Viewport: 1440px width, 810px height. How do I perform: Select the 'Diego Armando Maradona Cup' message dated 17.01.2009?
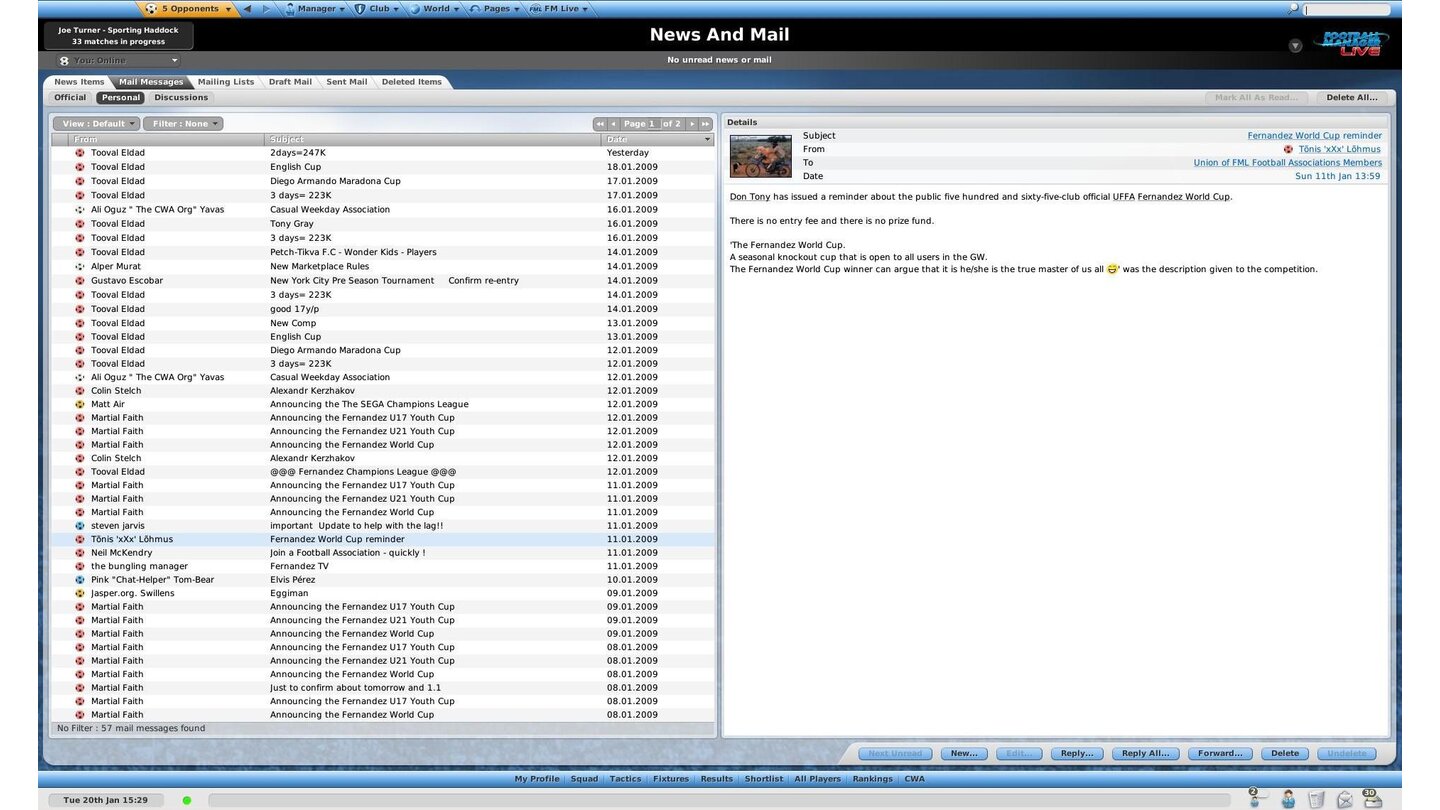coord(383,181)
